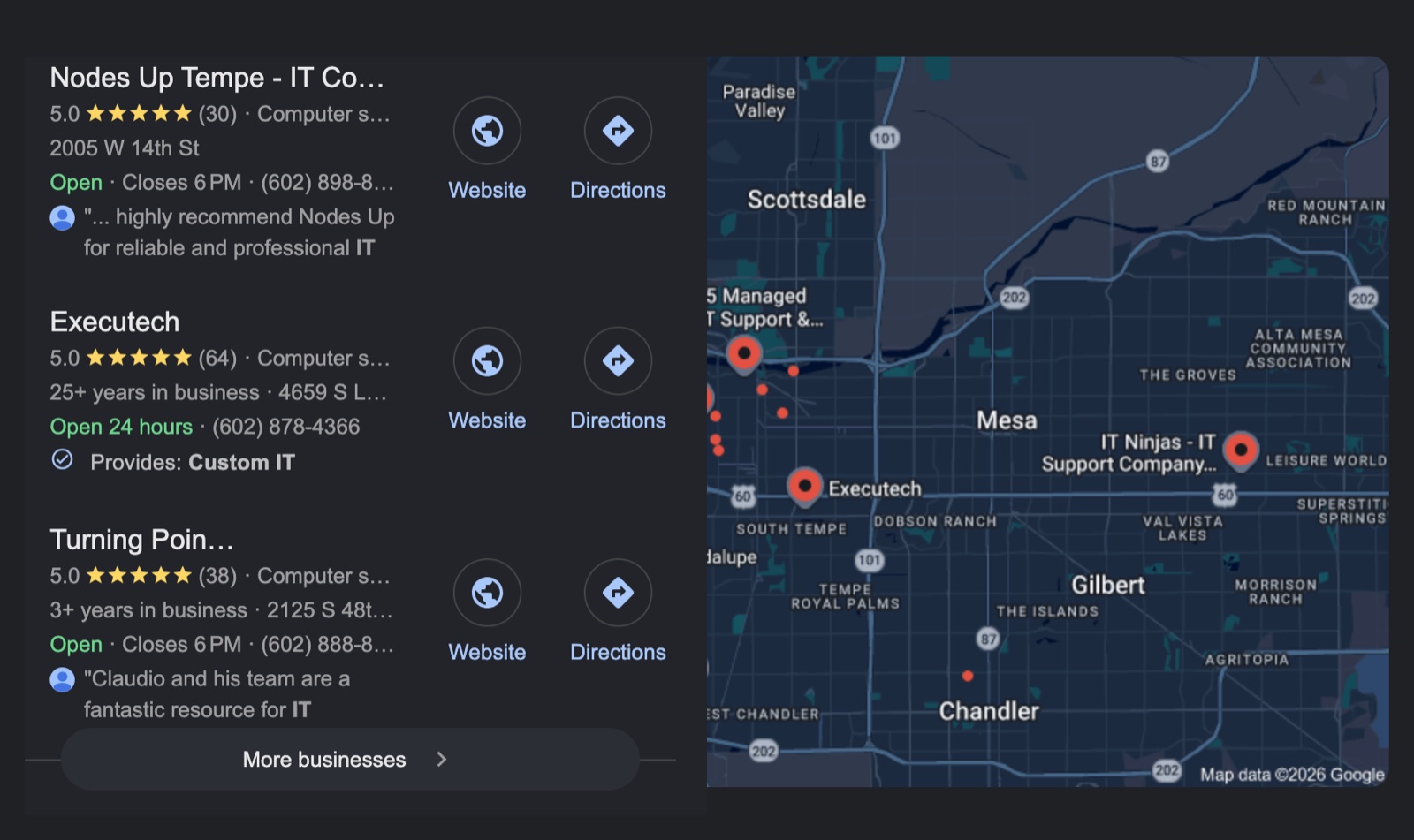
Task: Open the Nodes Up Tempe listing title
Action: [217, 78]
